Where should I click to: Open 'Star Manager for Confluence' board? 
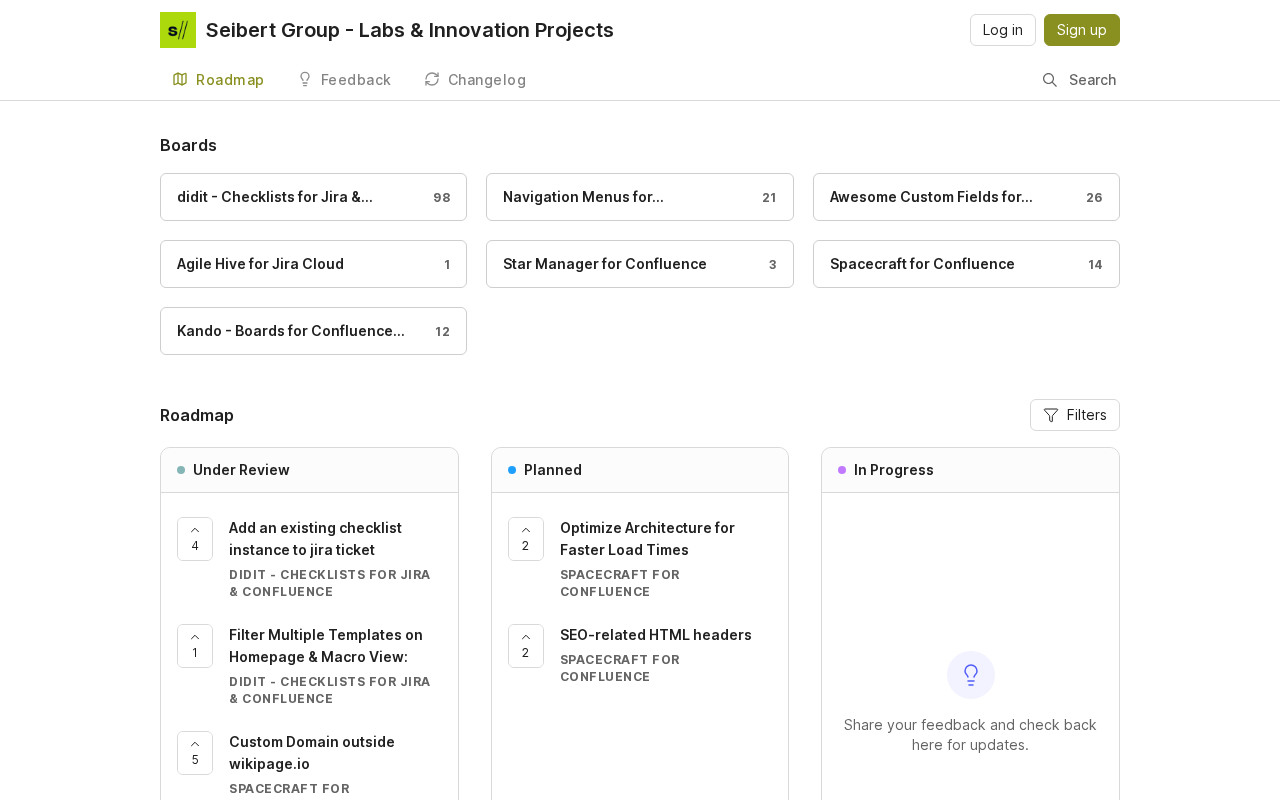(640, 264)
